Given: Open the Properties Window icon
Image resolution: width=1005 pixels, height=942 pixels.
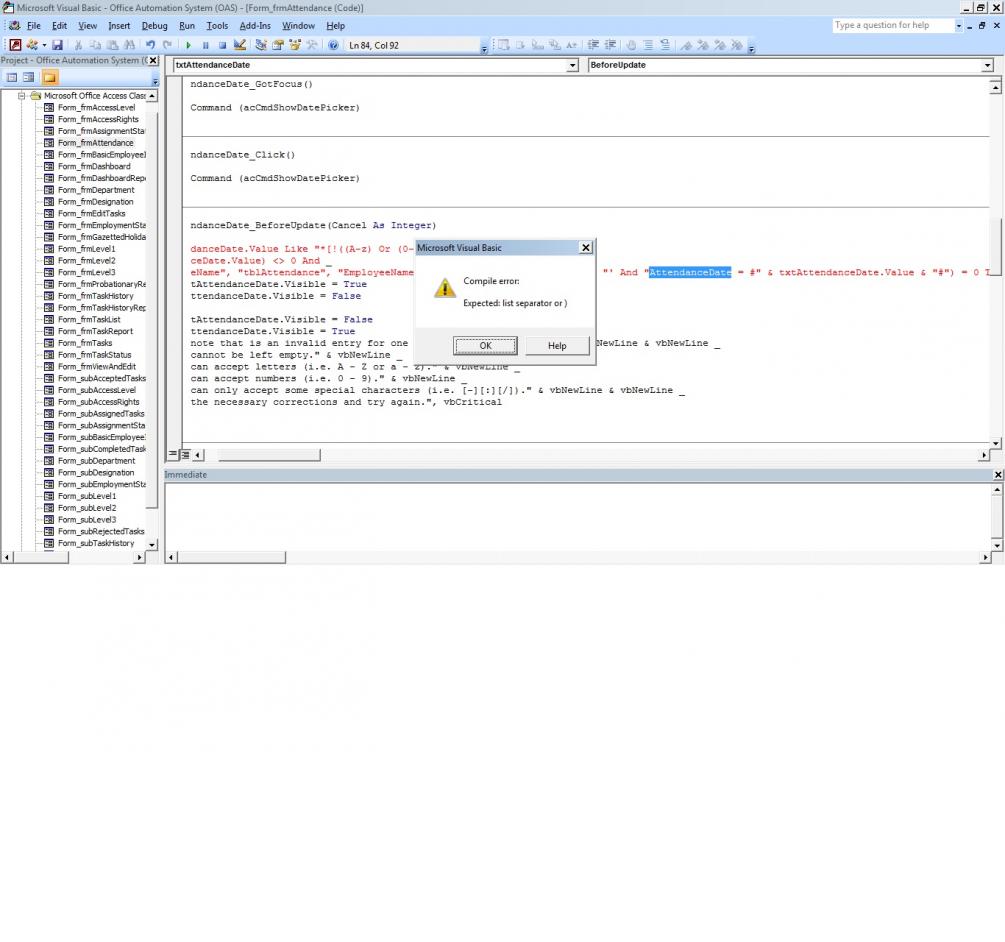Looking at the screenshot, I should point(278,45).
